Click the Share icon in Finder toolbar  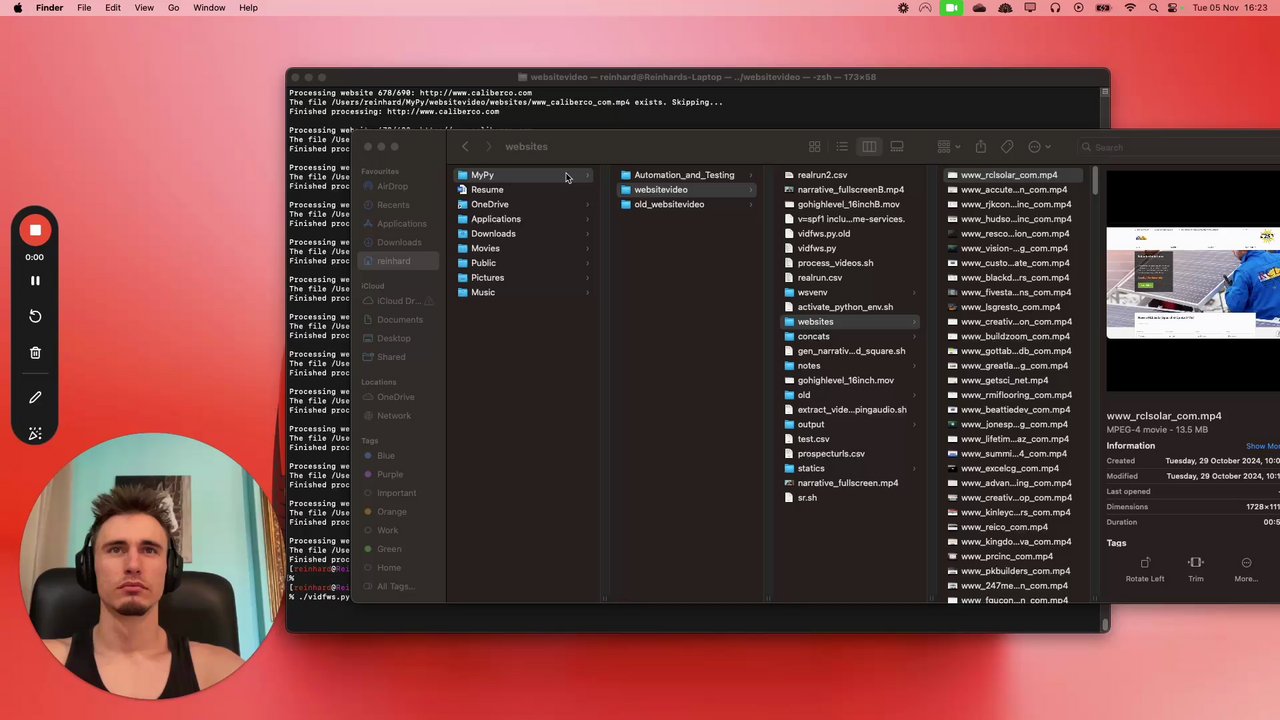[981, 147]
